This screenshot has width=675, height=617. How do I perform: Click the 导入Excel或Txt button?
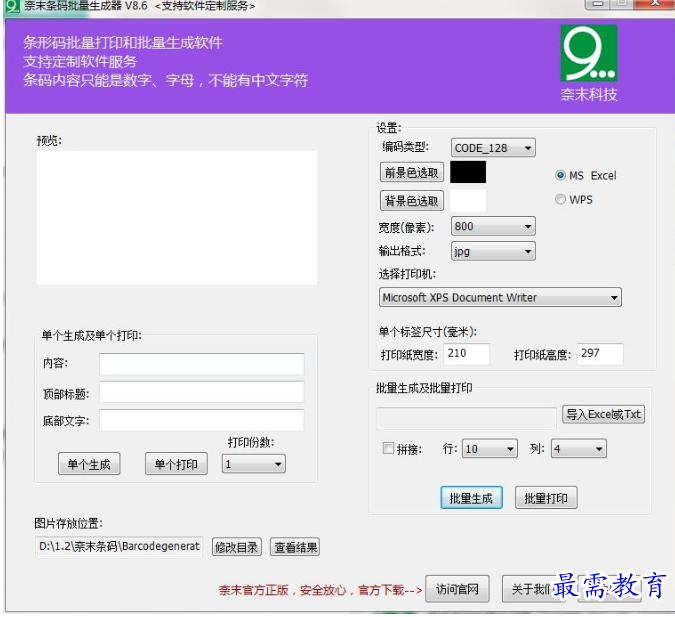pos(603,414)
